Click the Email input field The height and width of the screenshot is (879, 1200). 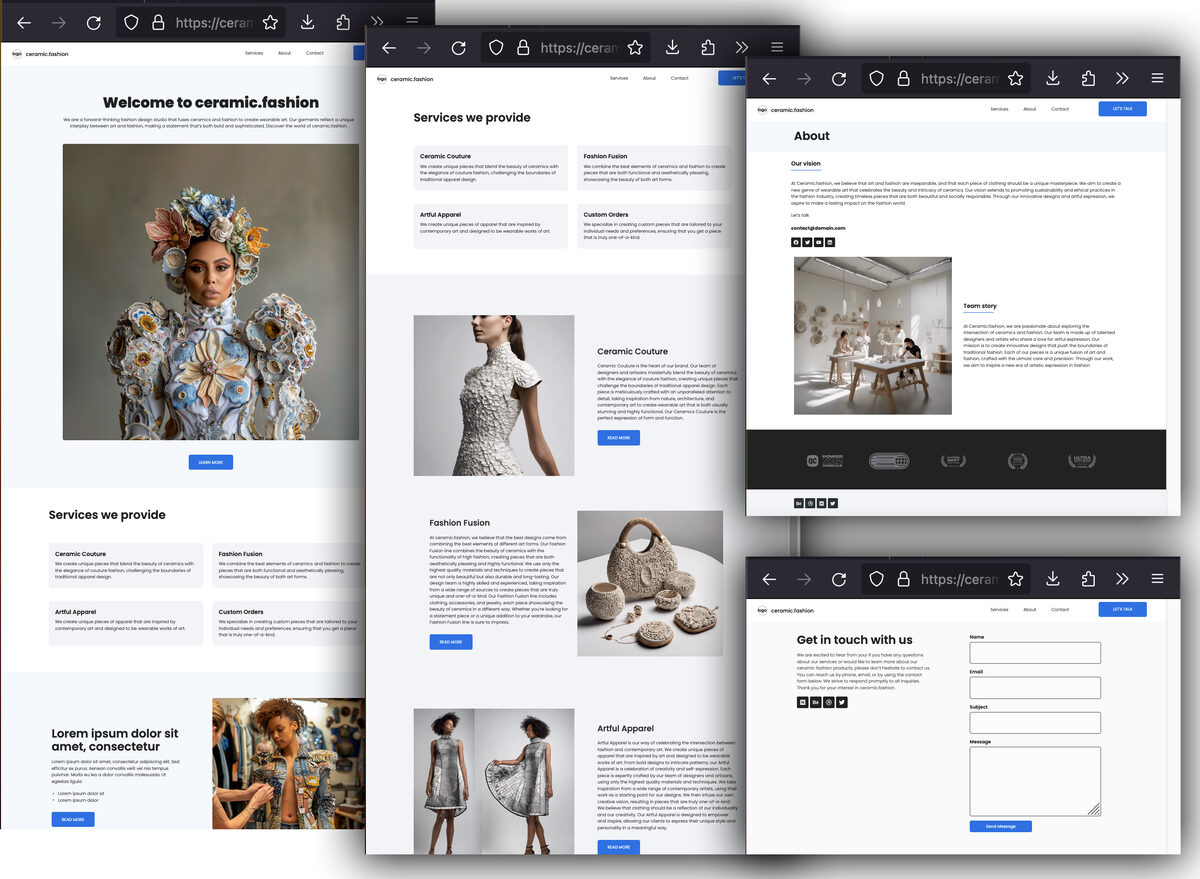tap(1035, 688)
